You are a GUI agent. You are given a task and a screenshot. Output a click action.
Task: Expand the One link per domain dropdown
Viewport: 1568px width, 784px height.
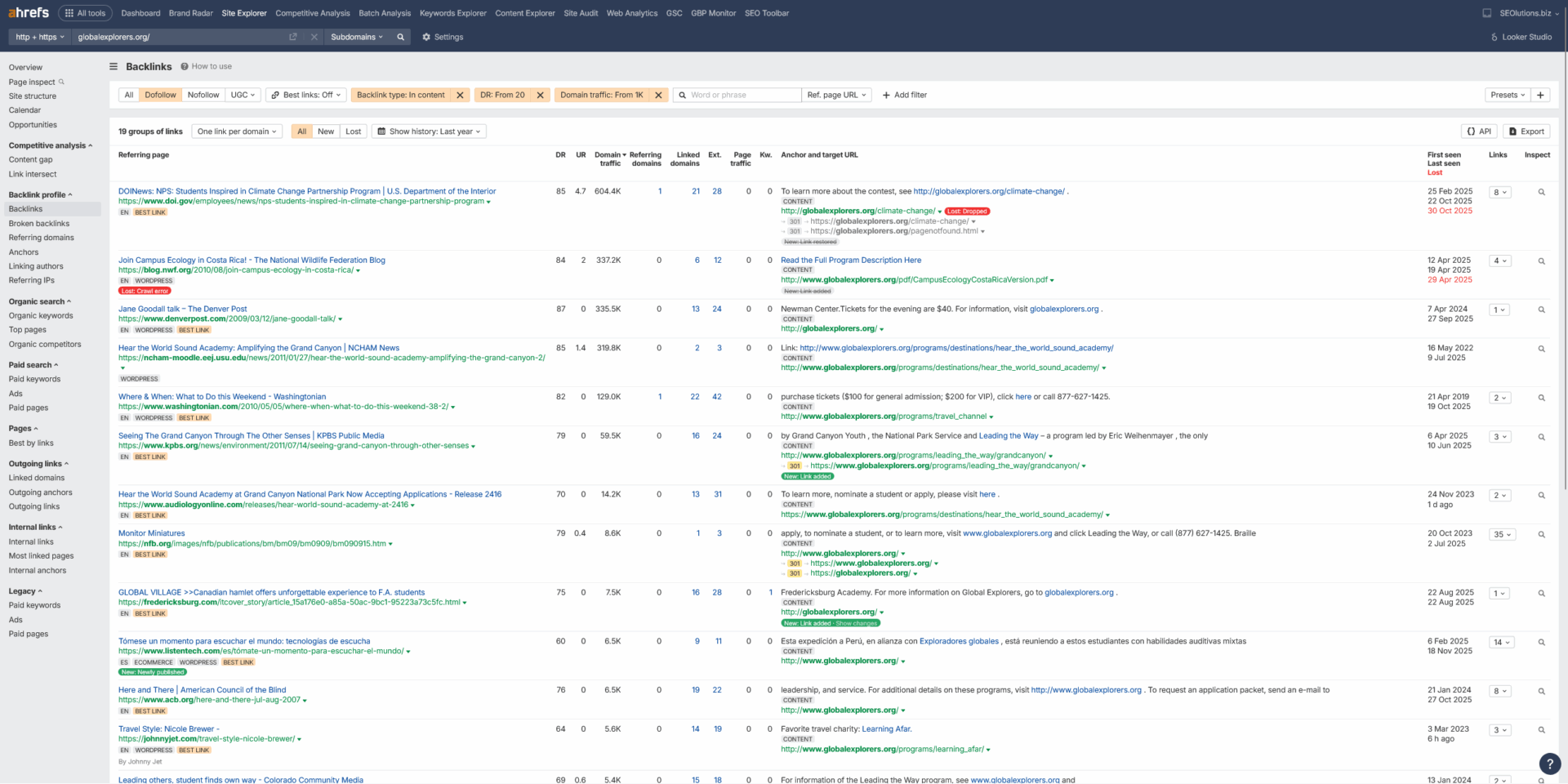pos(238,131)
